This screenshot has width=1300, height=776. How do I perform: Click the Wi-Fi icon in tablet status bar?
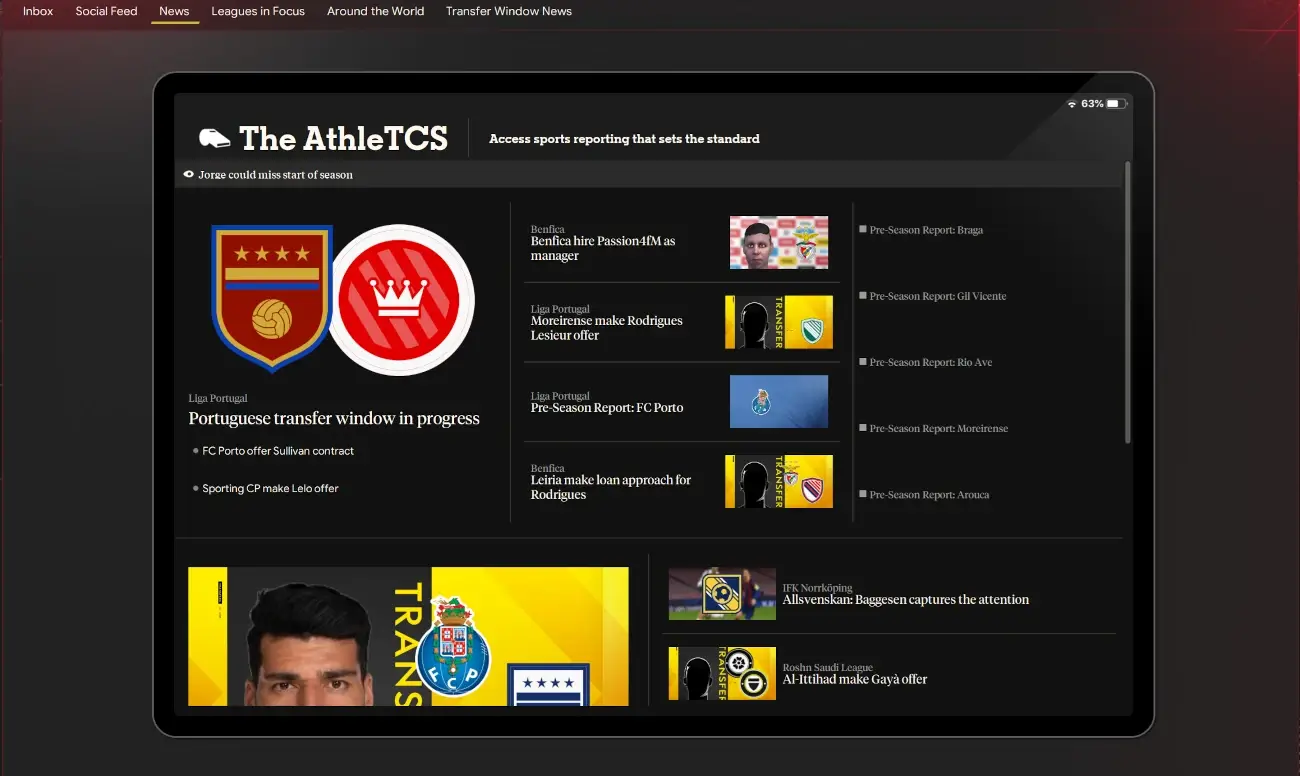click(1072, 104)
